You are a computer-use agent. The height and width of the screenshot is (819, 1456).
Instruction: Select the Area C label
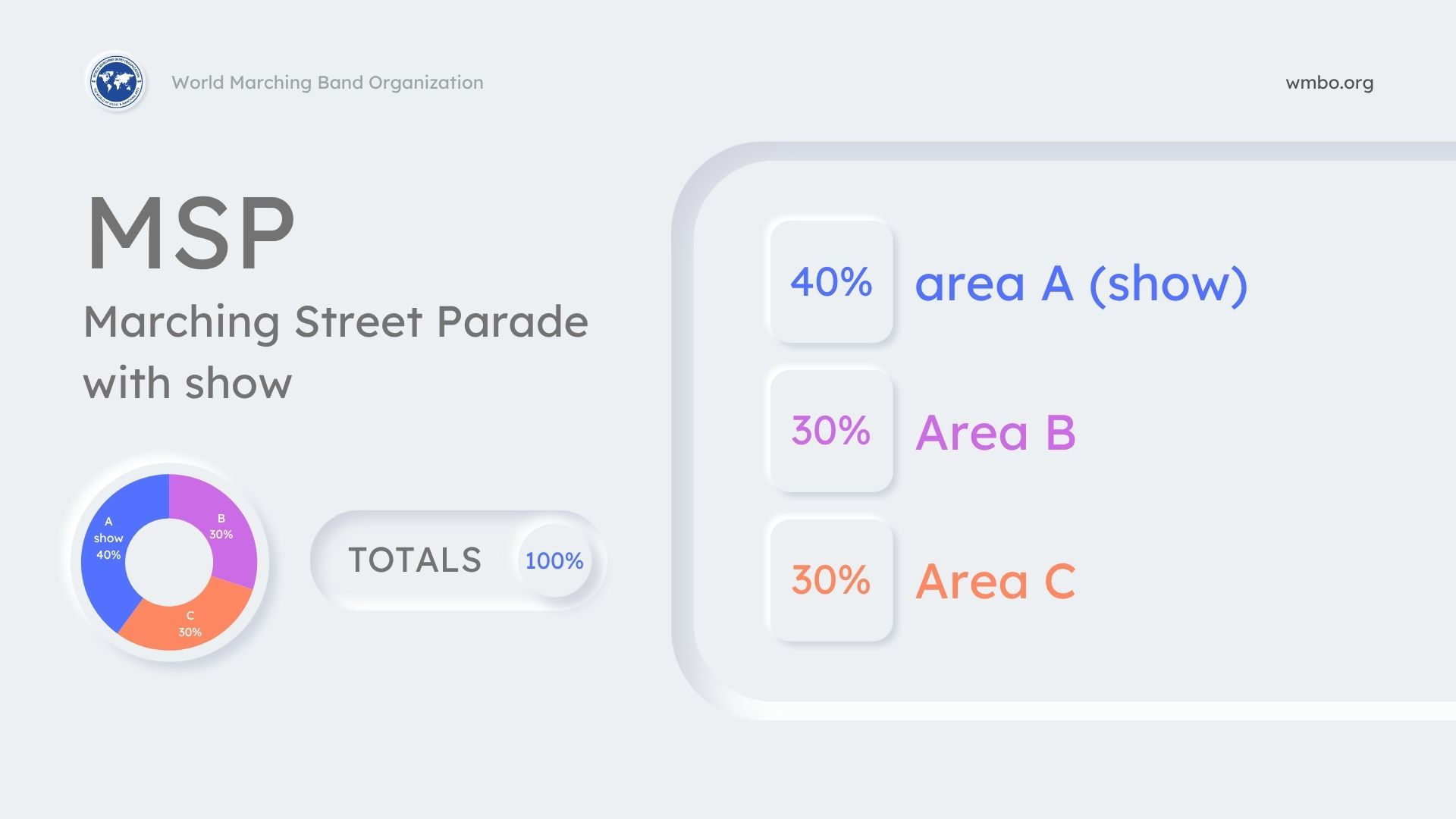tap(995, 582)
